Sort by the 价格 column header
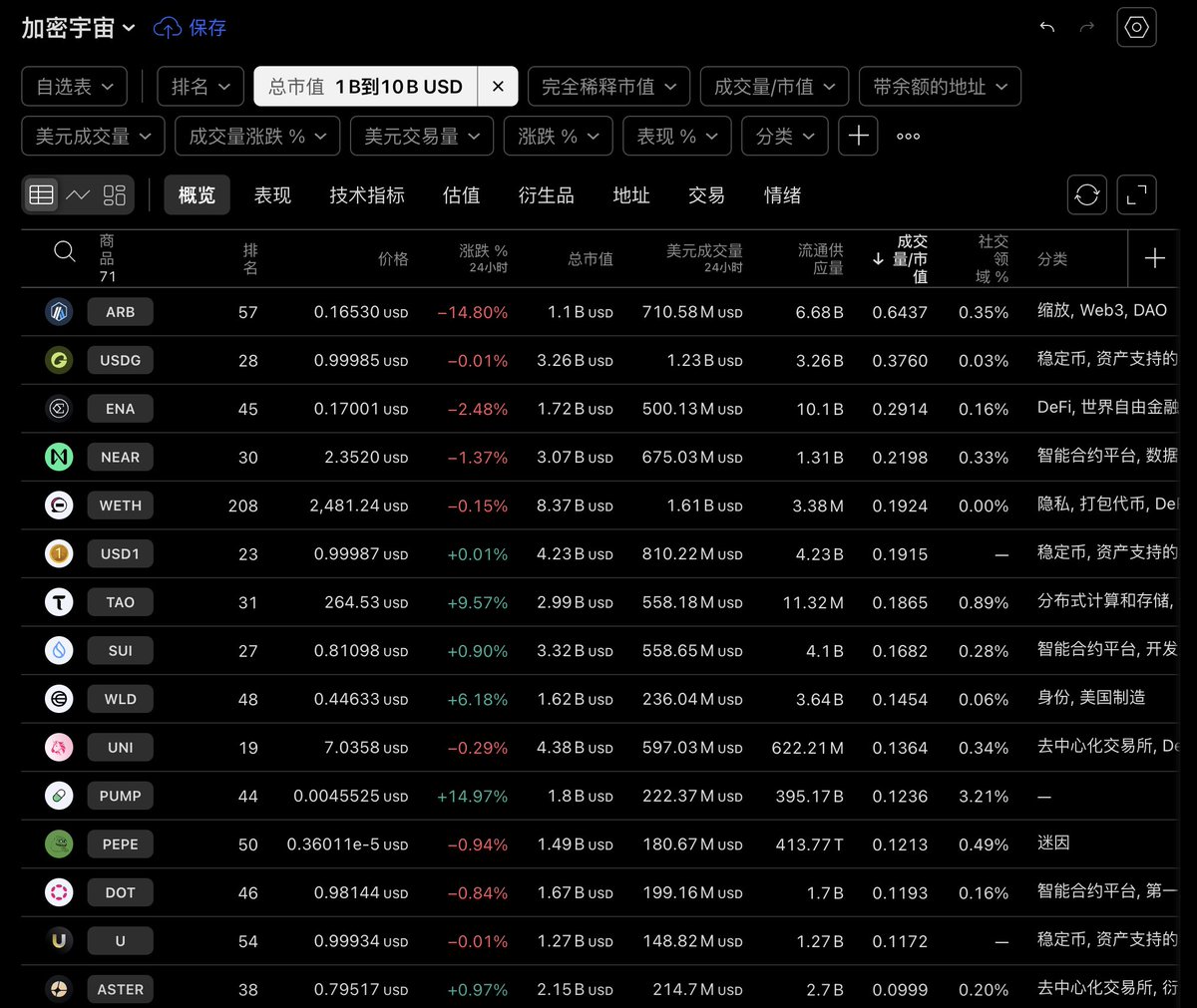 click(393, 258)
